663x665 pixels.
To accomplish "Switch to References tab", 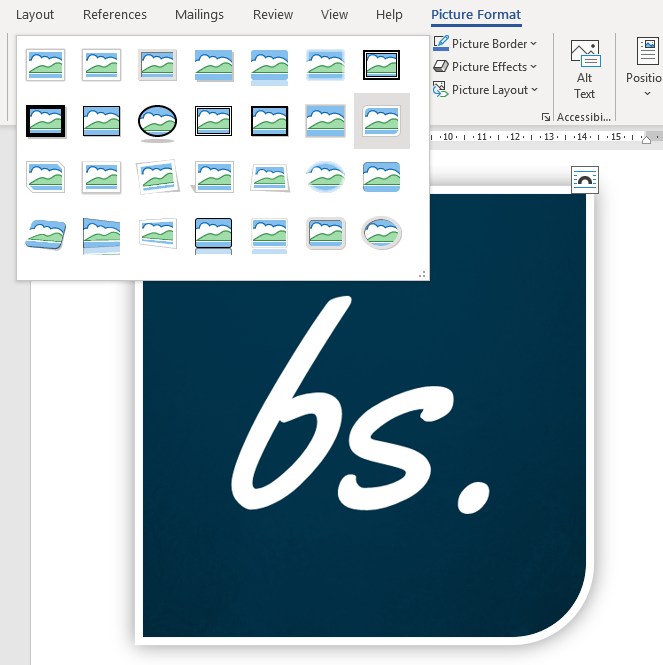I will (x=115, y=14).
